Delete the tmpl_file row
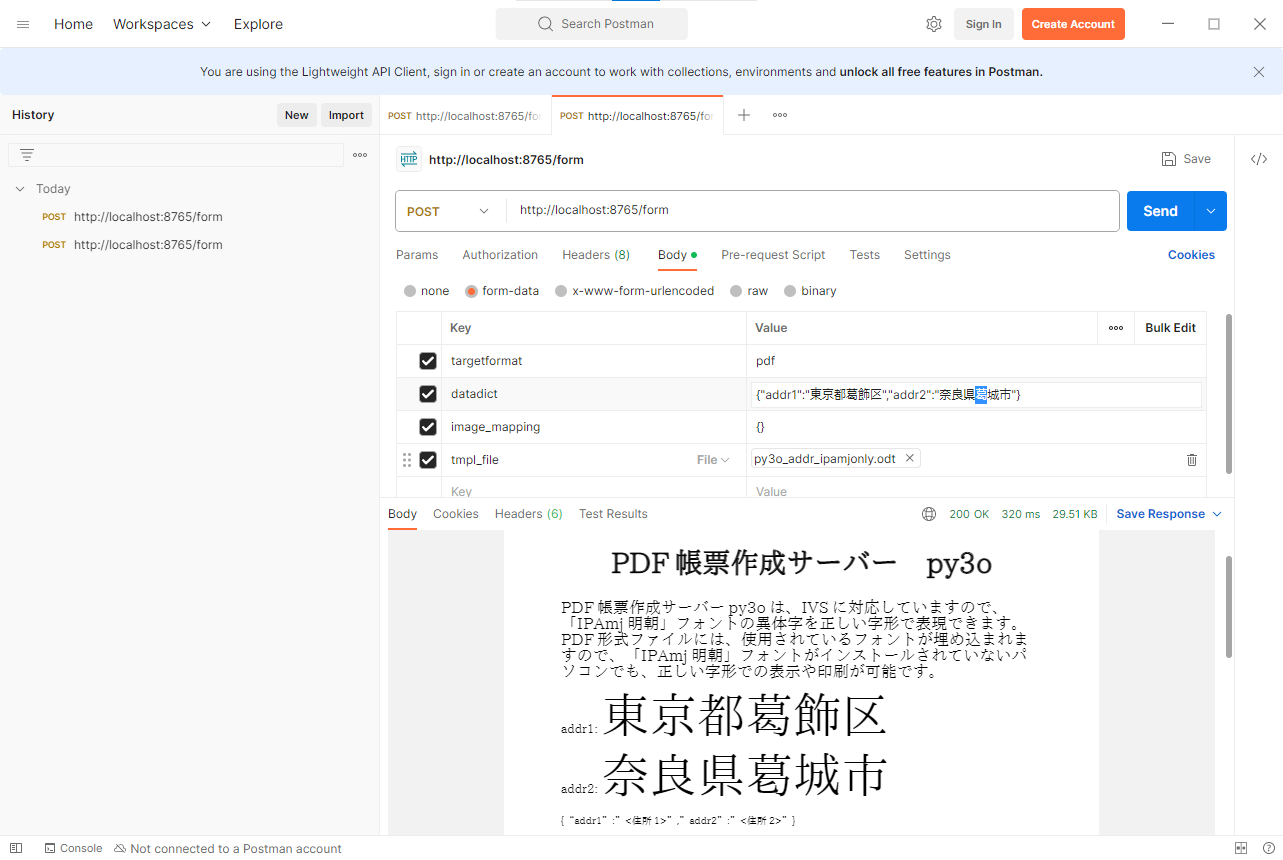Image resolution: width=1283 pixels, height=860 pixels. [x=1192, y=460]
